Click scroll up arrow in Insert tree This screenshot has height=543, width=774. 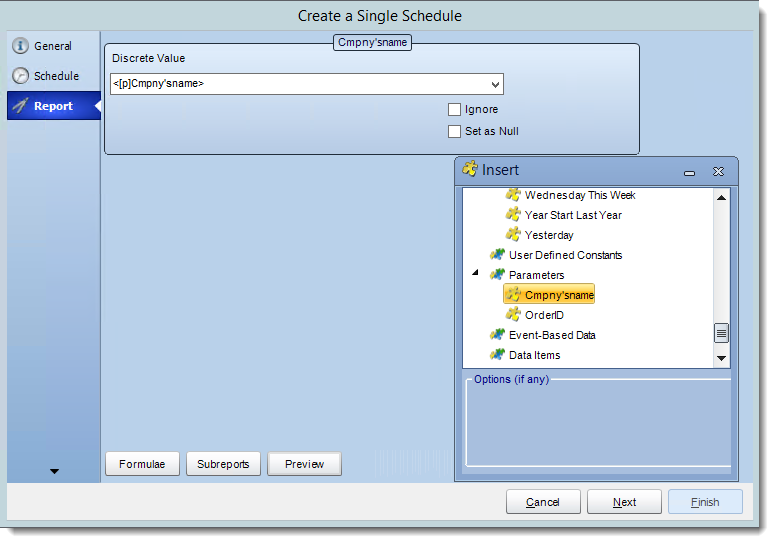721,197
